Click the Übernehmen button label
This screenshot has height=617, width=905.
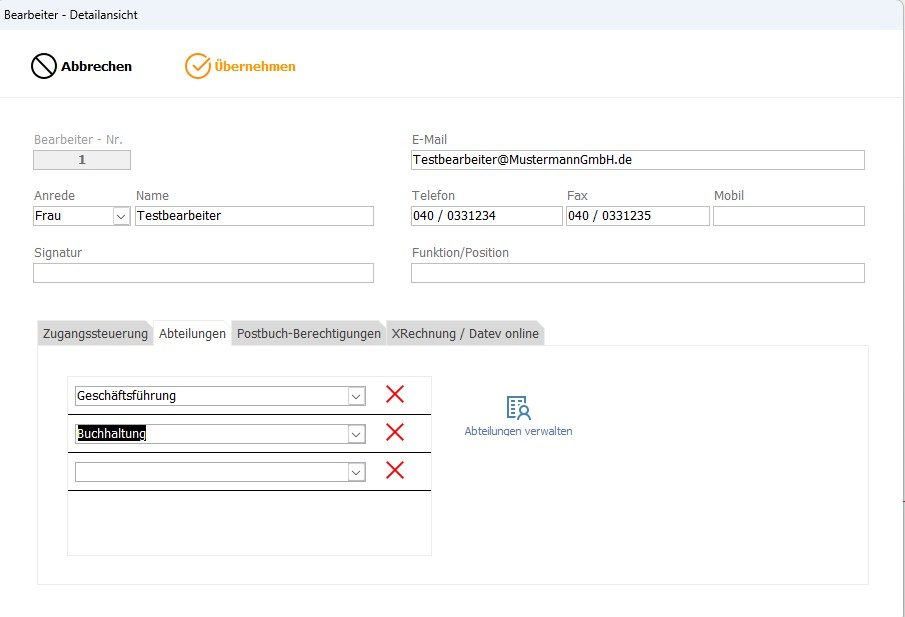coord(255,66)
